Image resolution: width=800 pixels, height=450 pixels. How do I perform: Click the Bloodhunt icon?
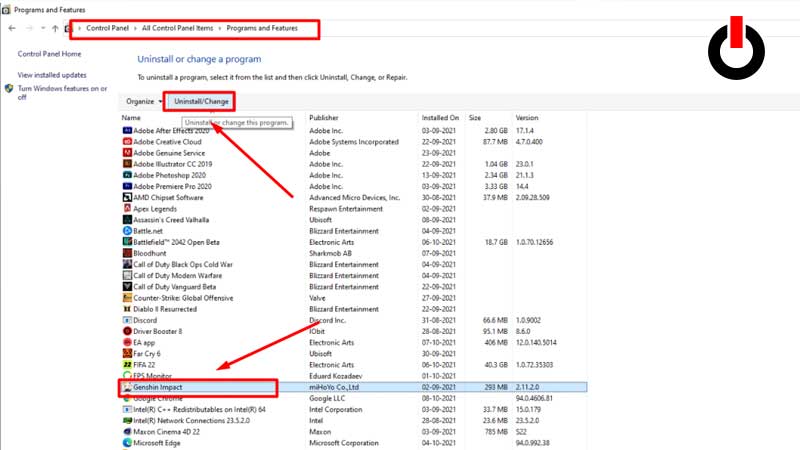click(x=127, y=253)
